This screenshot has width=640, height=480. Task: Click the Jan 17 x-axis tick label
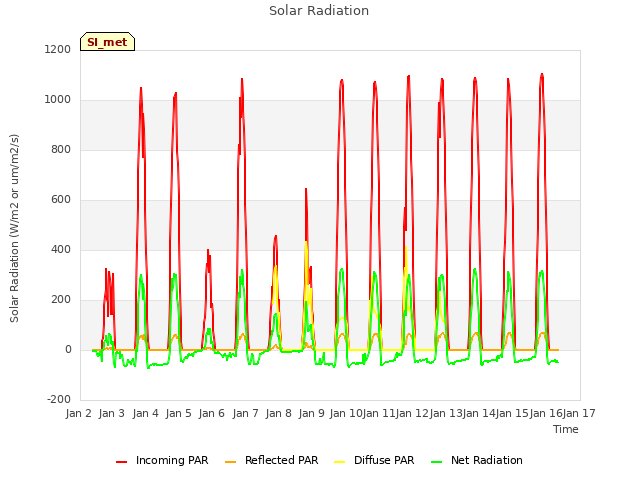click(579, 413)
